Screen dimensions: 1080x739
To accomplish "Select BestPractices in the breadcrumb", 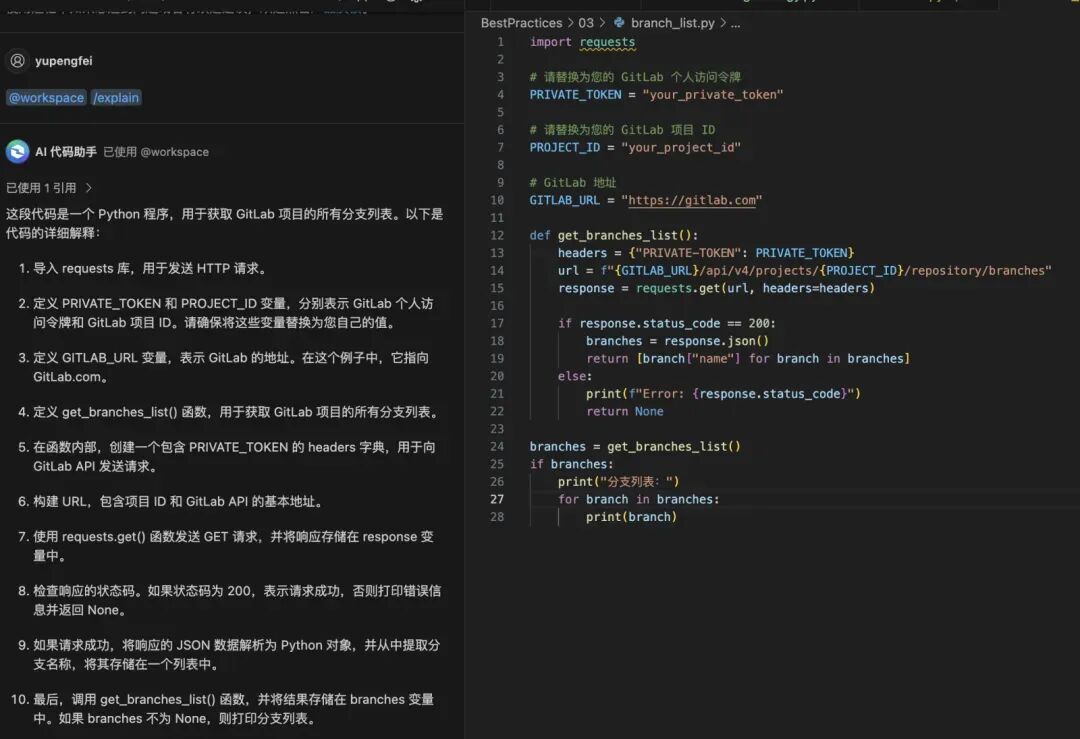I will (521, 23).
